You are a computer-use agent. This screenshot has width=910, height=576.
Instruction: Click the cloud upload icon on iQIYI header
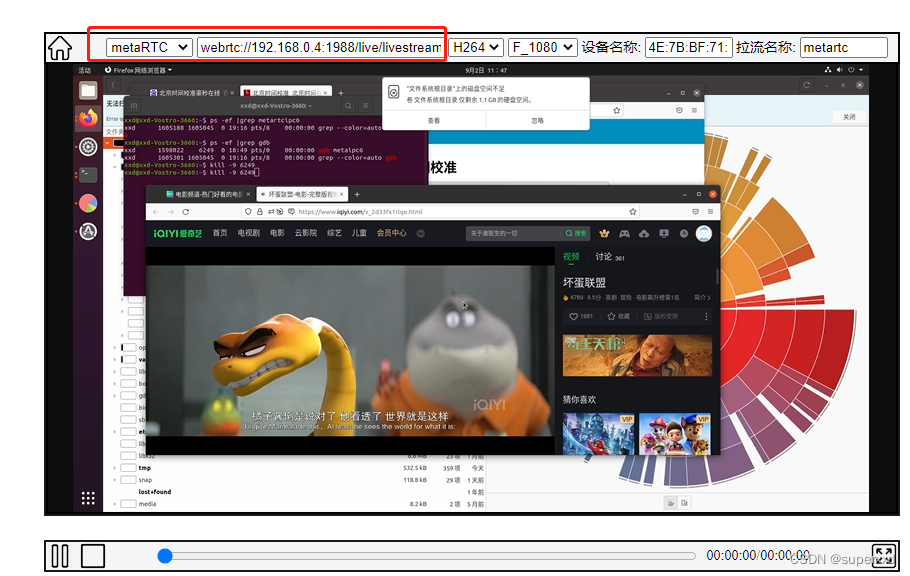tap(644, 233)
